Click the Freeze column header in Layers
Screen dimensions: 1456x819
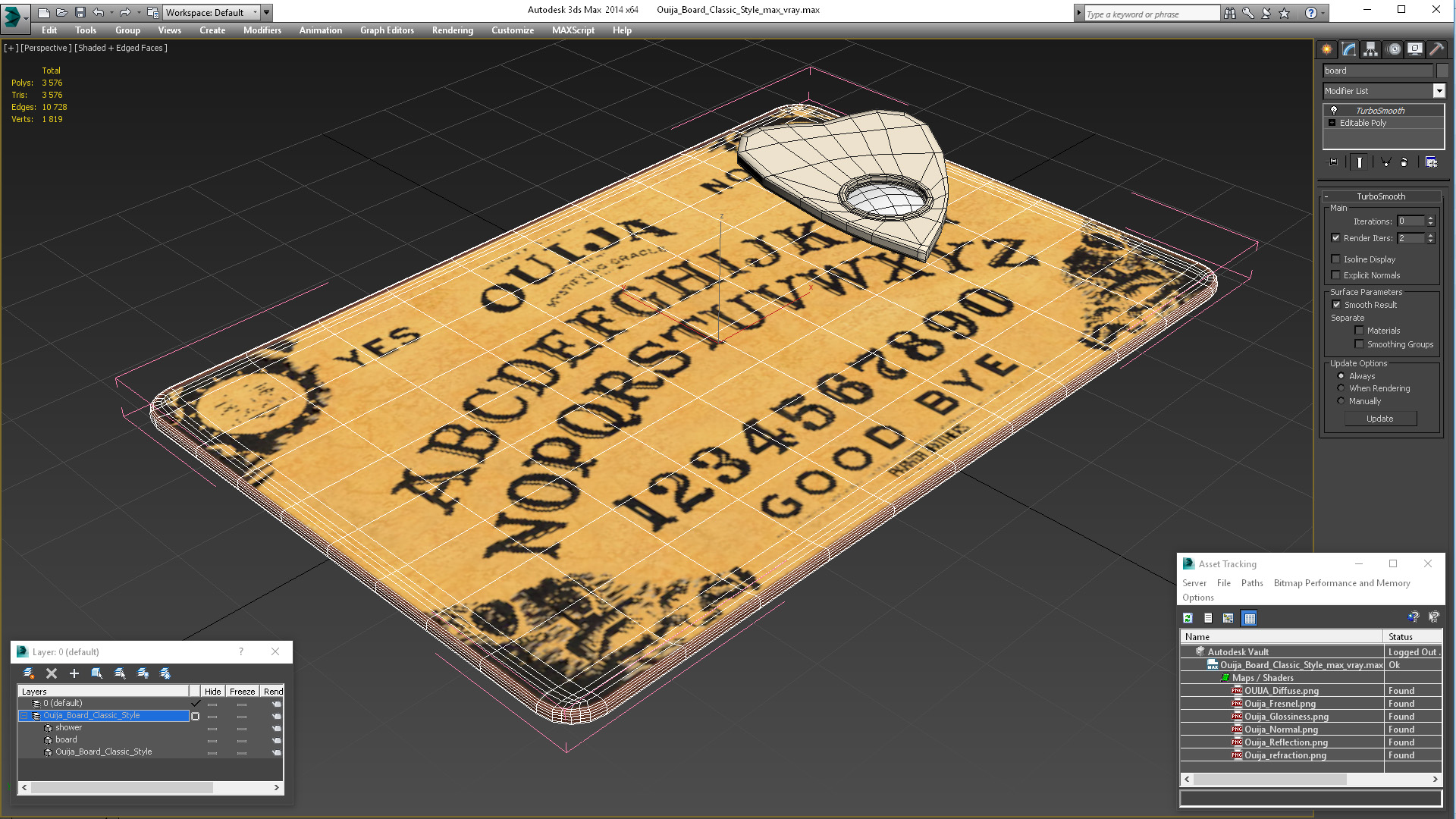(242, 692)
